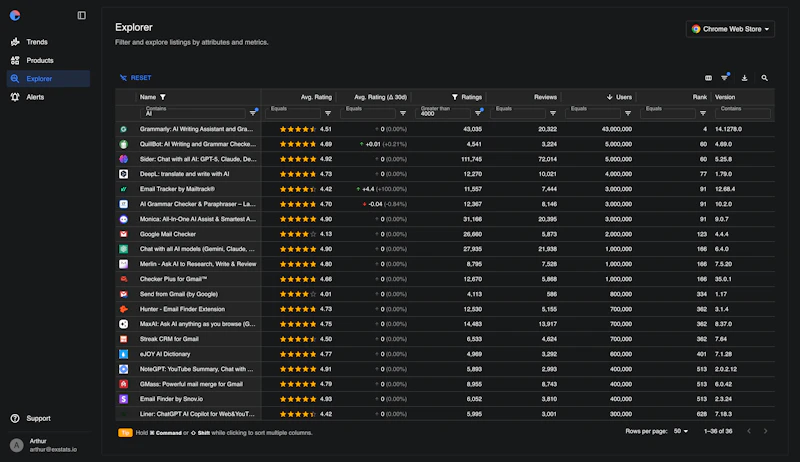Click the 43,000,000 users value
800x462 pixels.
617,129
